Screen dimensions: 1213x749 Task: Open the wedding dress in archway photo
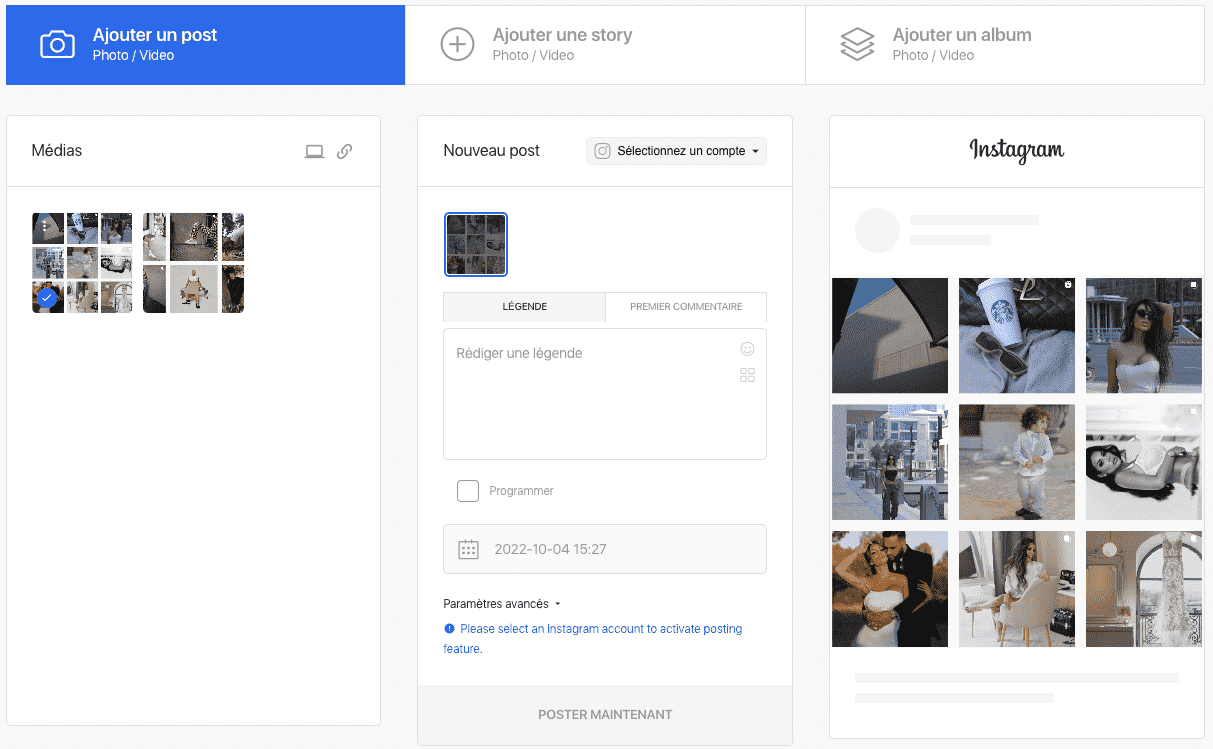[1144, 589]
